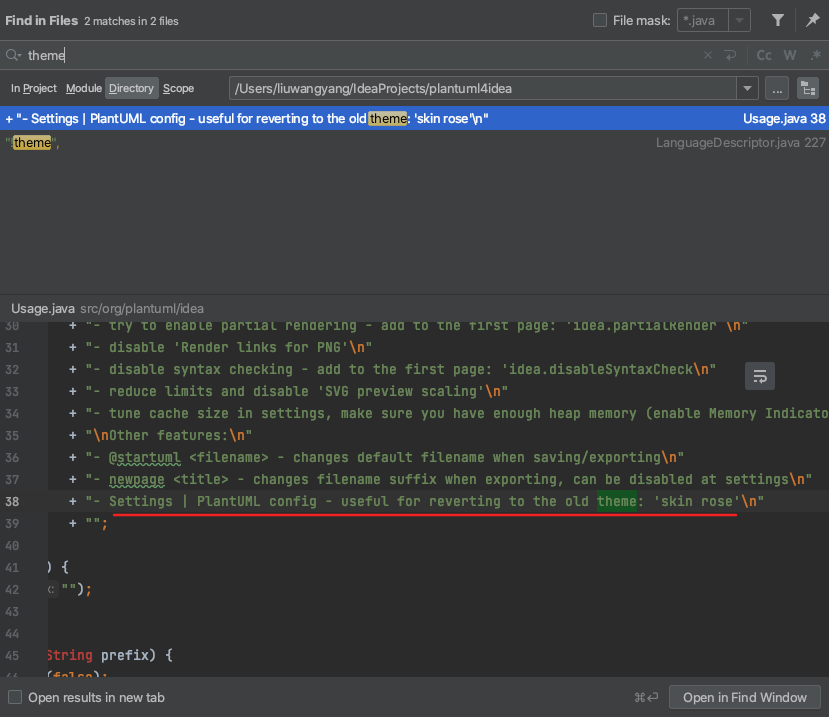The width and height of the screenshot is (829, 717).
Task: Click the new line insert icon
Action: click(x=731, y=56)
